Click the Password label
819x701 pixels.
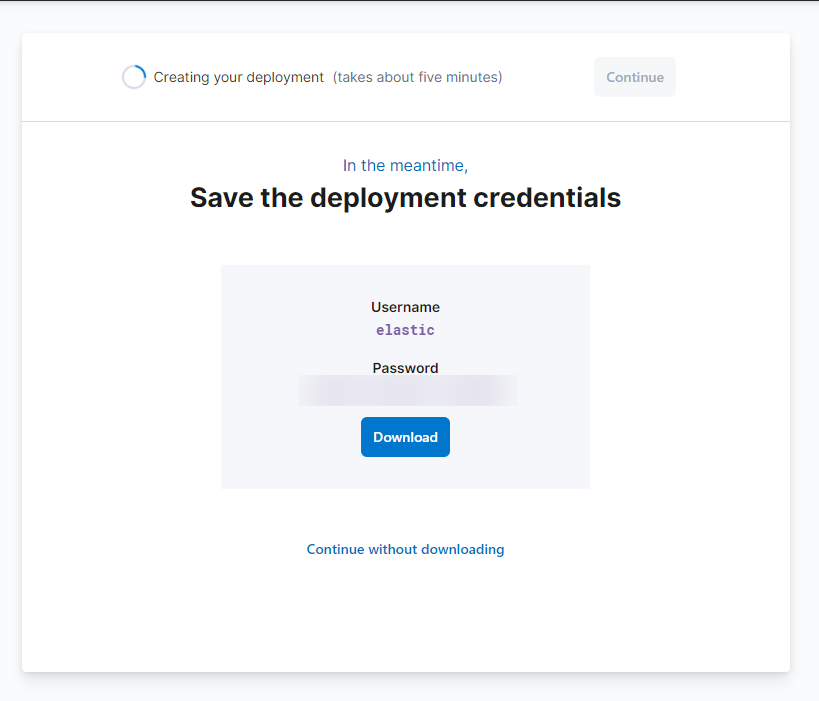pos(405,368)
